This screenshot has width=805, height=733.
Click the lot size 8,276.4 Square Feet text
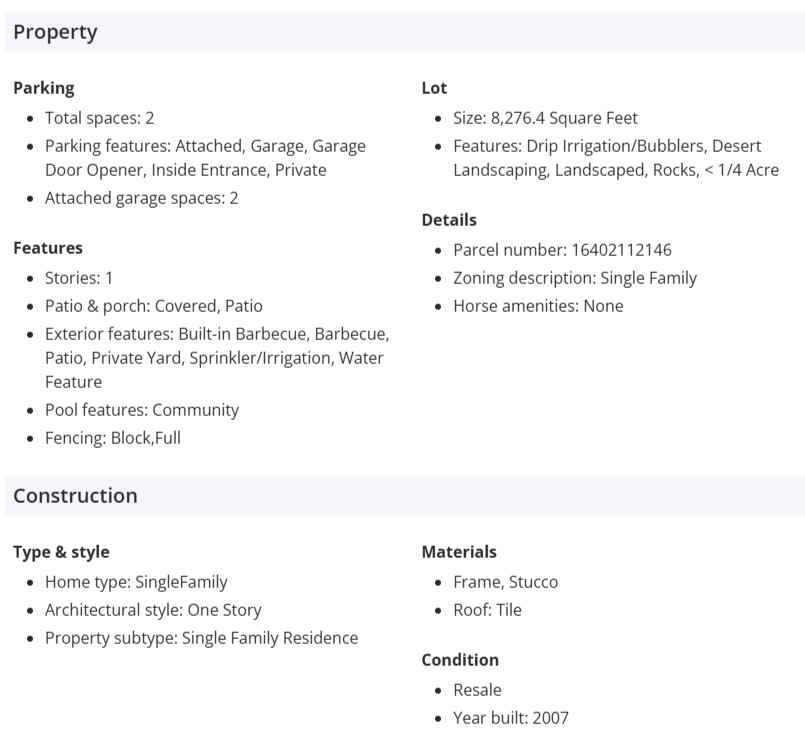[x=564, y=118]
